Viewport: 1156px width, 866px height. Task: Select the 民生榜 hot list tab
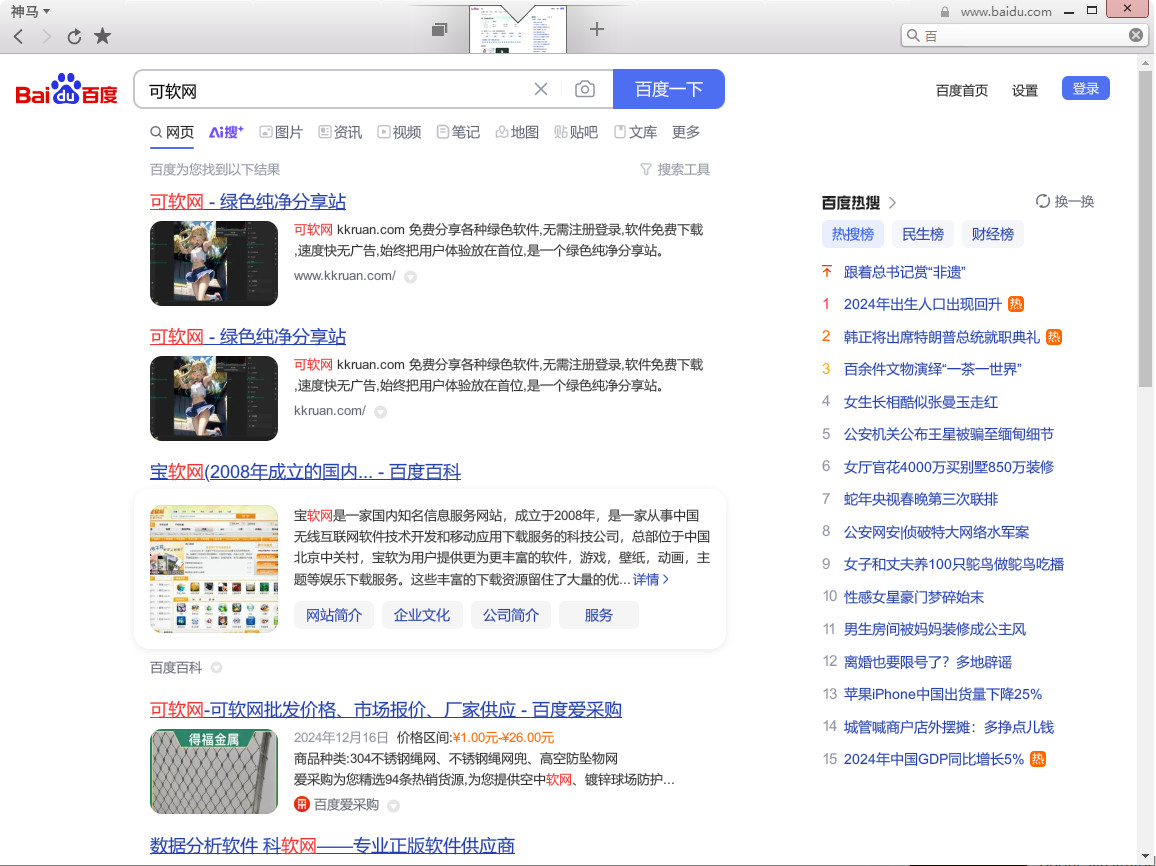tap(922, 234)
